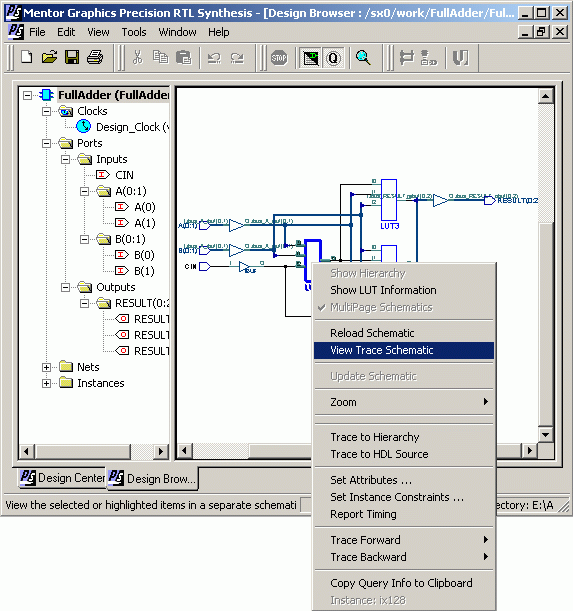573x611 pixels.
Task: Click the Print toolbar icon
Action: (x=95, y=57)
